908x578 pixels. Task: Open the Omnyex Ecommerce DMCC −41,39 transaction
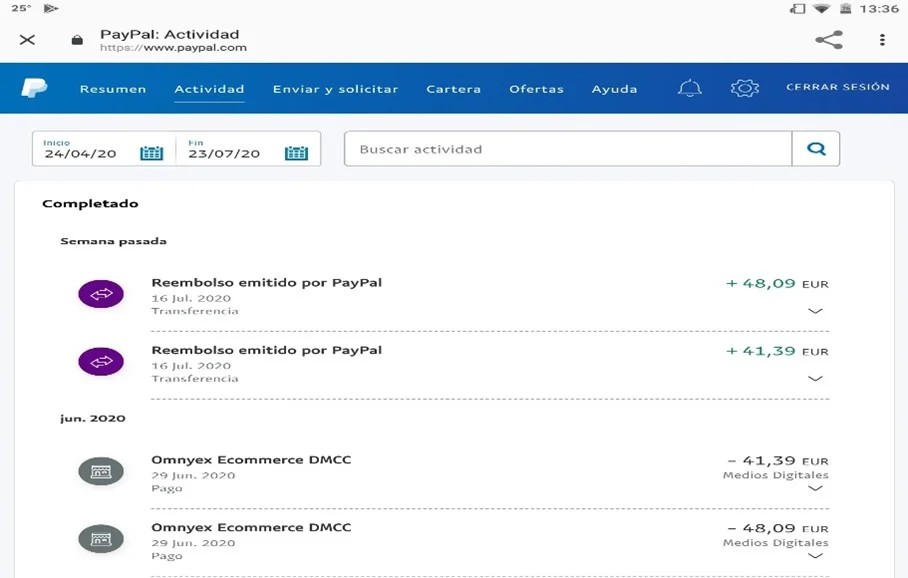tap(490, 474)
